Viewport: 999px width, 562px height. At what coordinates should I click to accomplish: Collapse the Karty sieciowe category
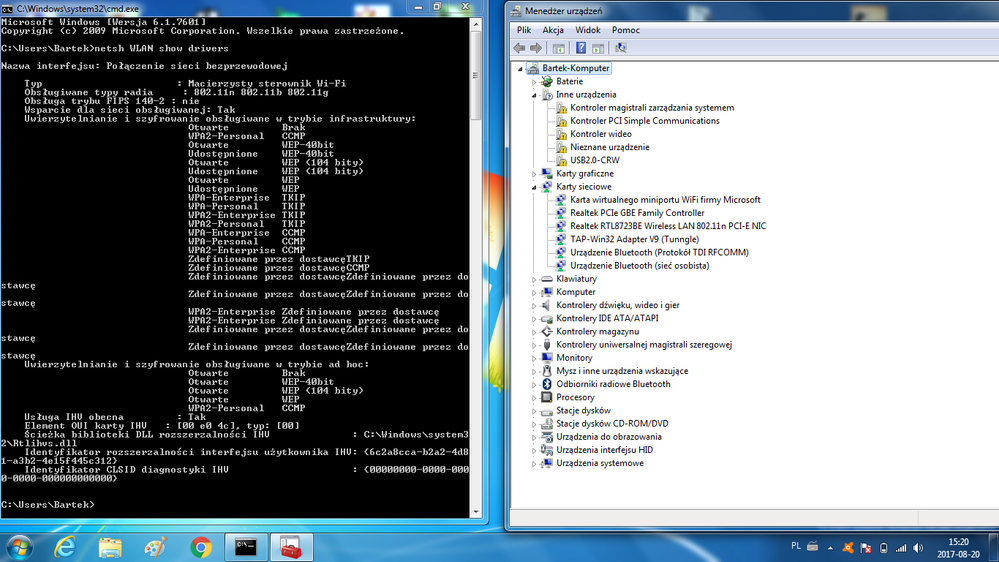coord(535,187)
